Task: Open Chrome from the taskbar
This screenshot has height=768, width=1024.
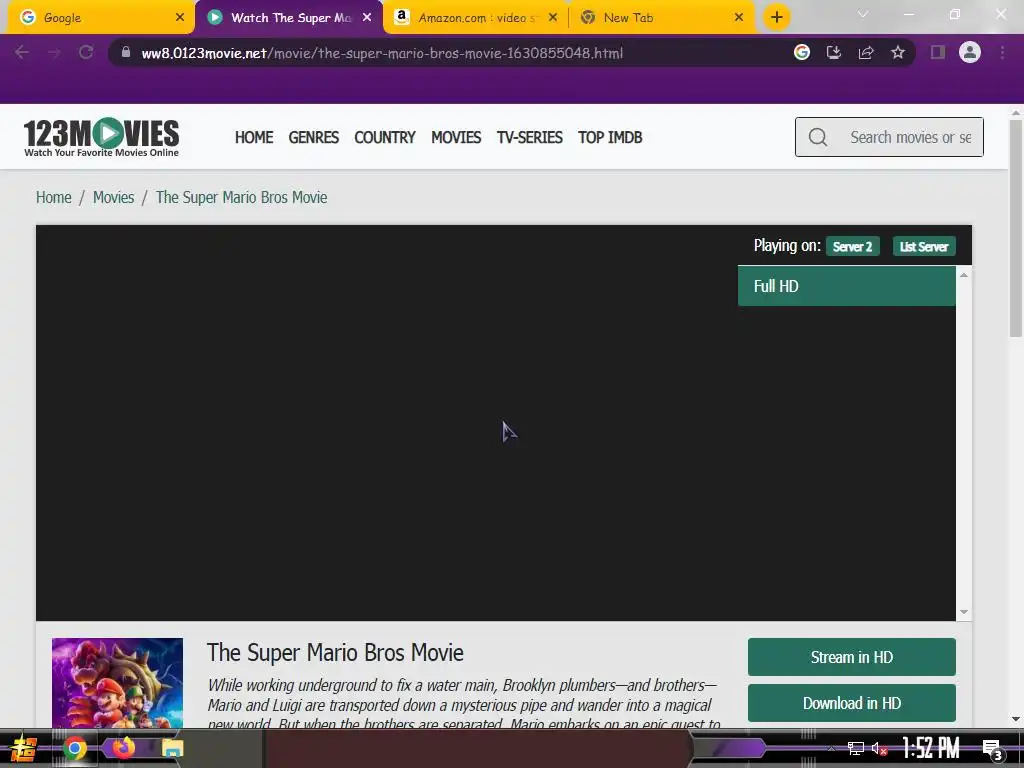Action: coord(74,748)
